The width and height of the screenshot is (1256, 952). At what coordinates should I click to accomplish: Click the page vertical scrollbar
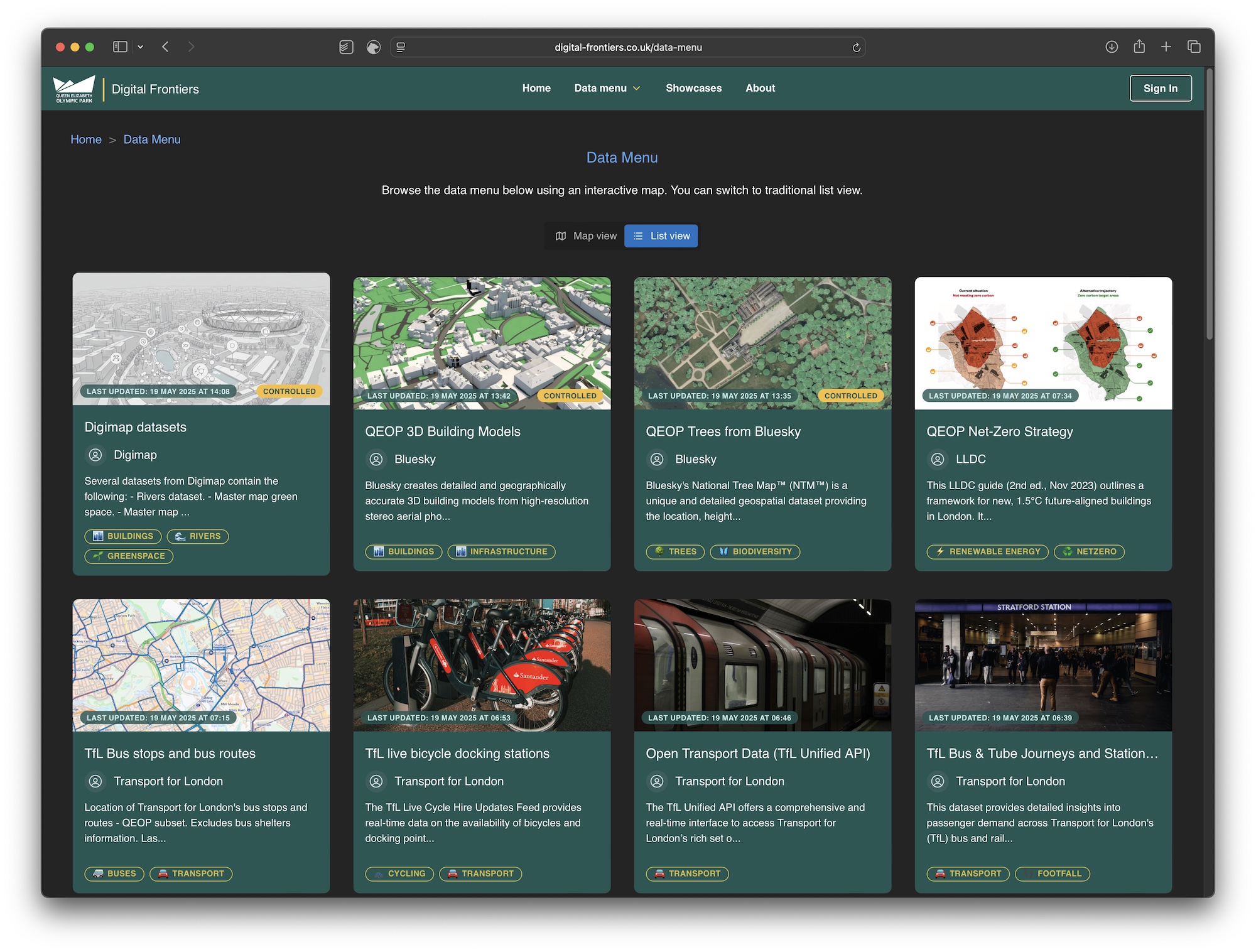(x=1210, y=205)
